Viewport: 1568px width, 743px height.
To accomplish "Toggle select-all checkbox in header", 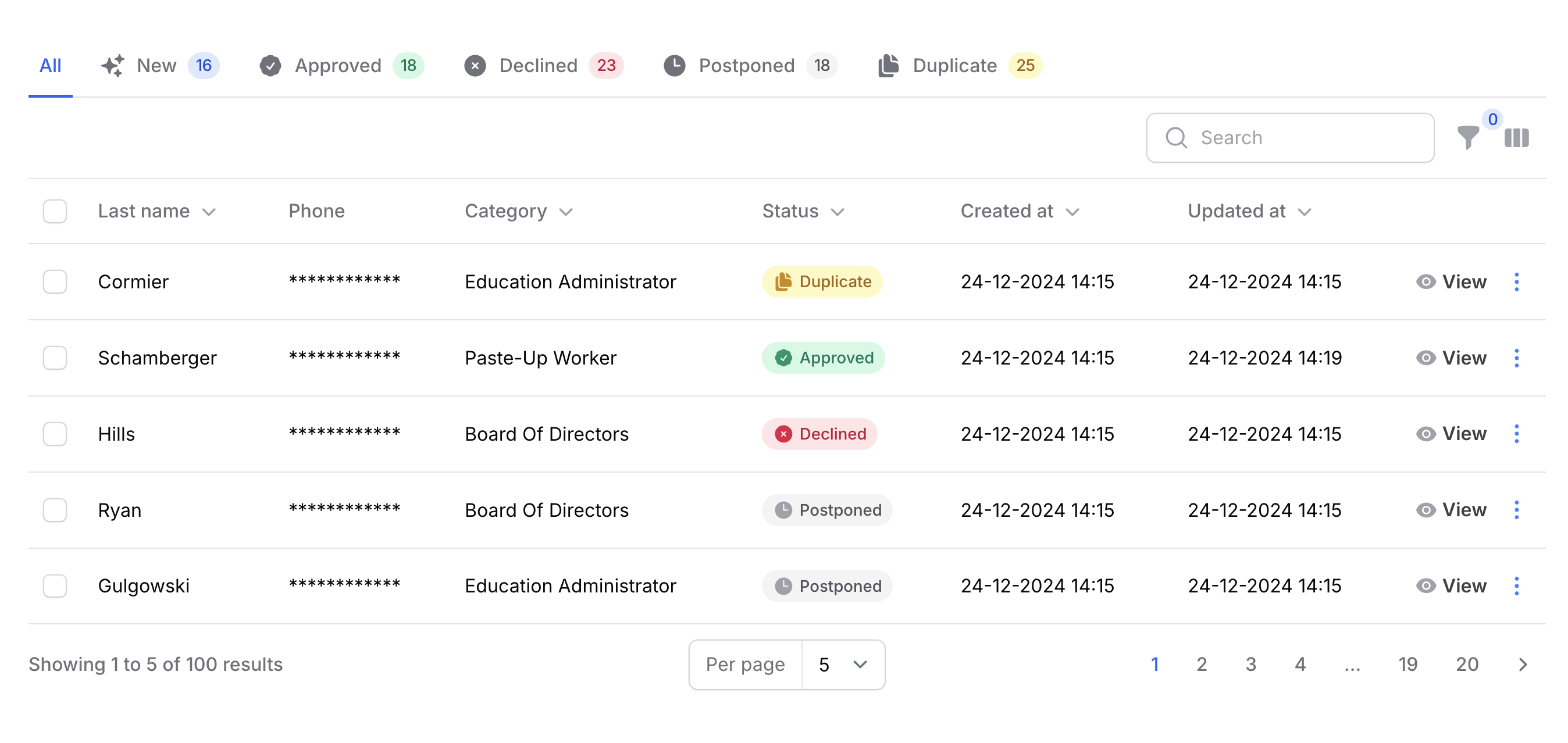I will tap(55, 211).
